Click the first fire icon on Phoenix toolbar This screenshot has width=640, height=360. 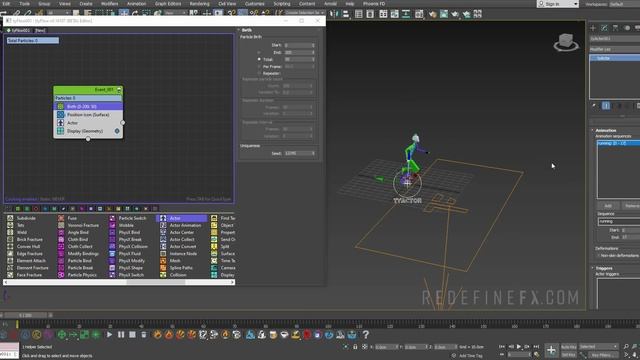pyautogui.click(x=157, y=335)
